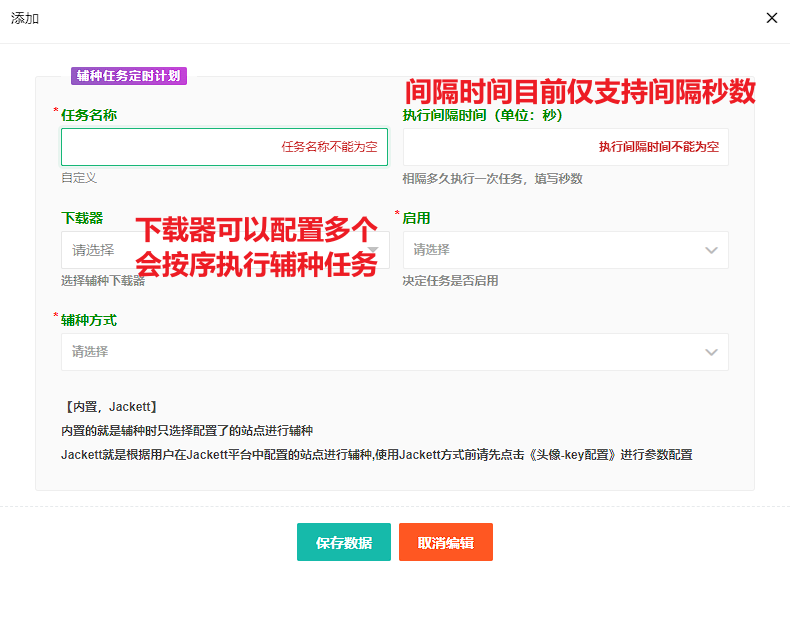
Task: Open the 辅种方式 select box
Action: click(394, 352)
